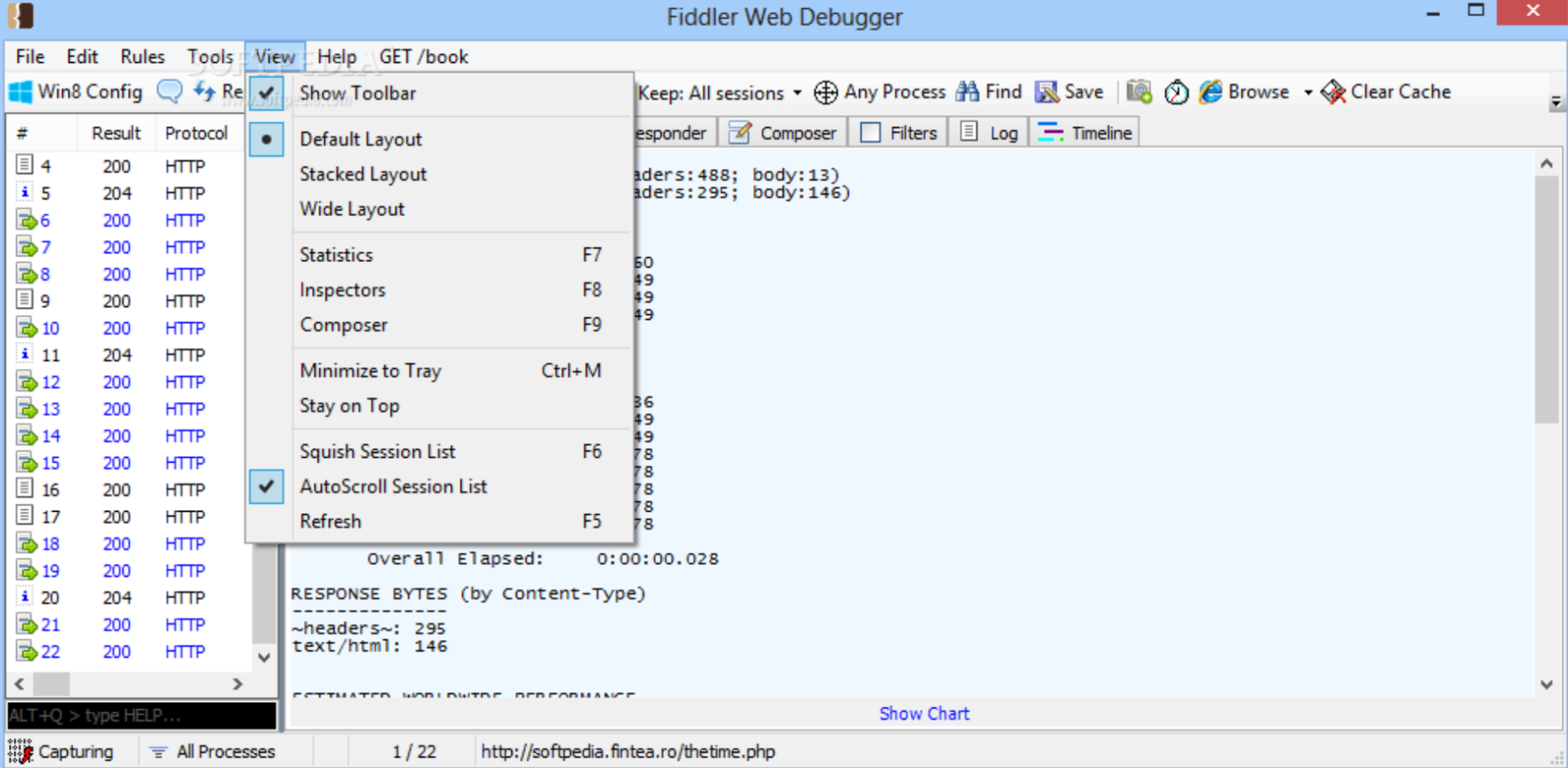The width and height of the screenshot is (1568, 768).
Task: Open the Edit menu
Action: pos(82,56)
